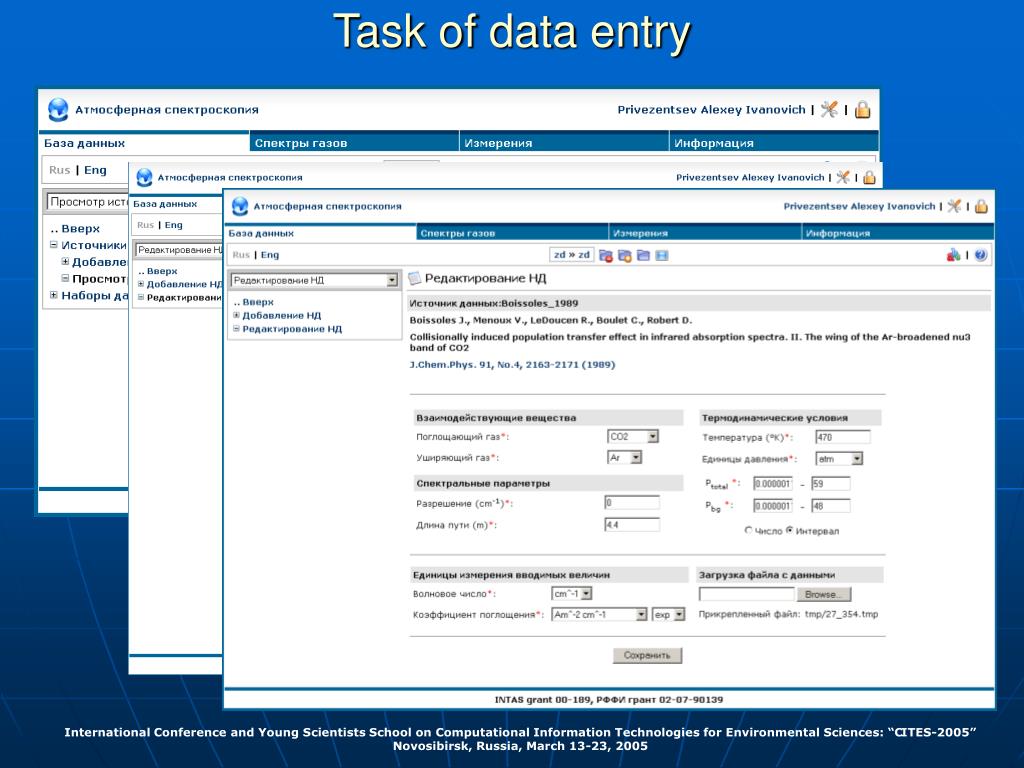
Task: Click the Длина пути field showing 4.4
Action: coord(632,524)
